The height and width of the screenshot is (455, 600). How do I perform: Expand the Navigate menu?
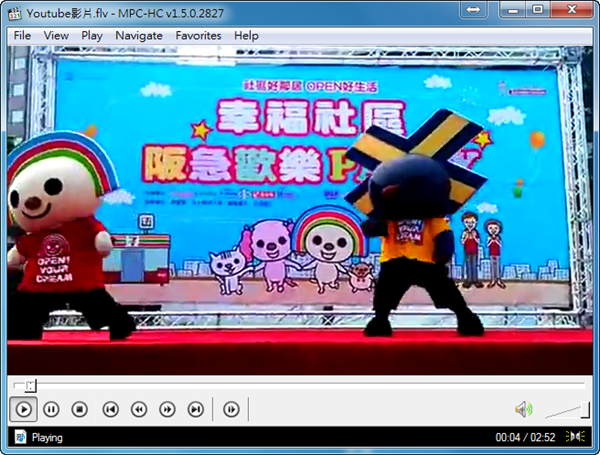pyautogui.click(x=138, y=35)
